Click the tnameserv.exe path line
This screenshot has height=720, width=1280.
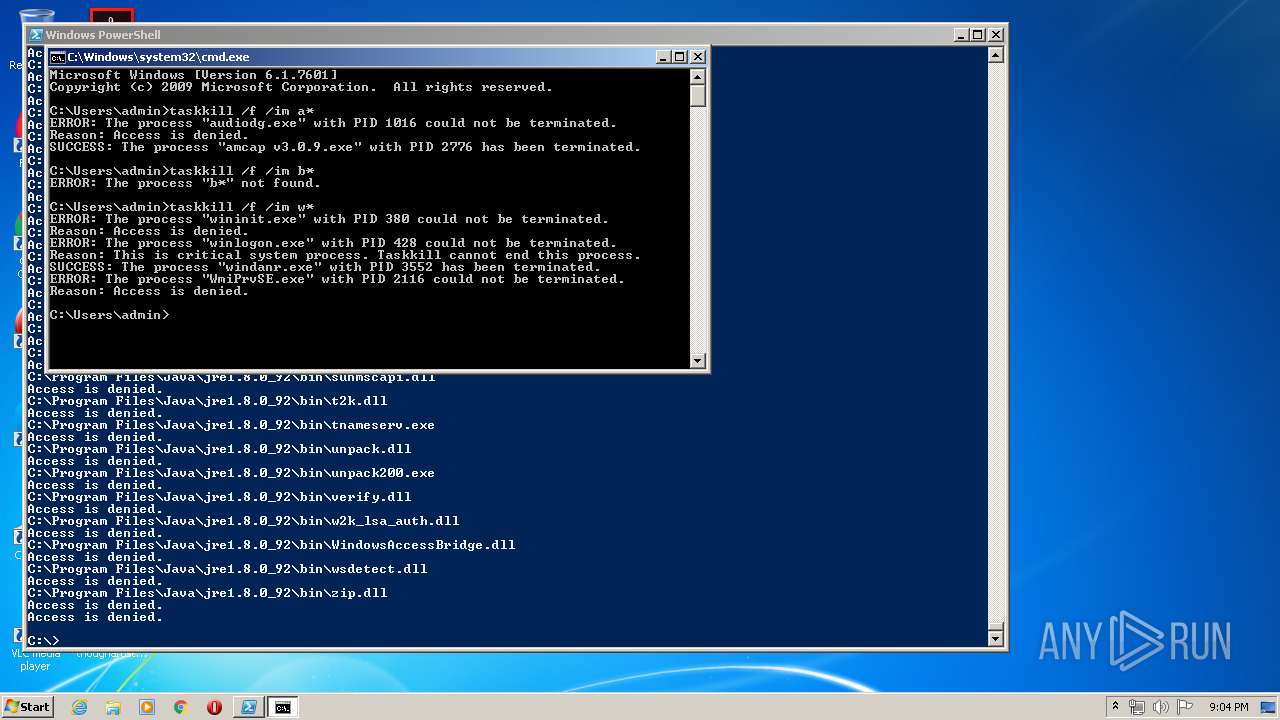[x=231, y=425]
